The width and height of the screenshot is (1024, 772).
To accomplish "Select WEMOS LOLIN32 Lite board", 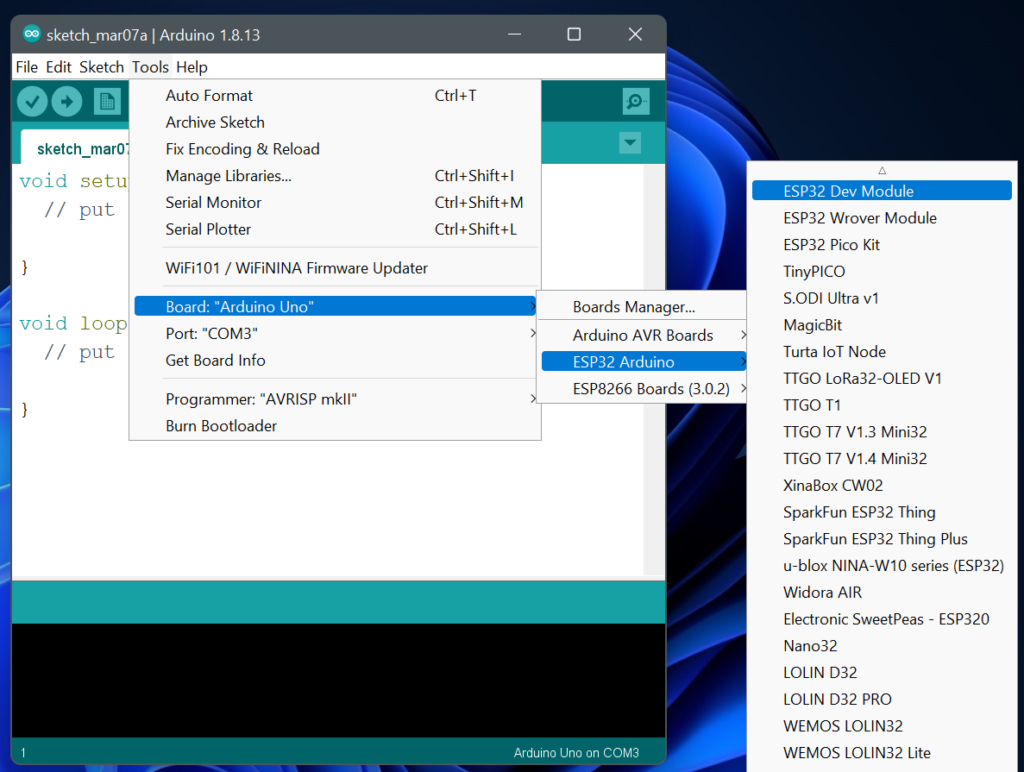I will [882, 753].
